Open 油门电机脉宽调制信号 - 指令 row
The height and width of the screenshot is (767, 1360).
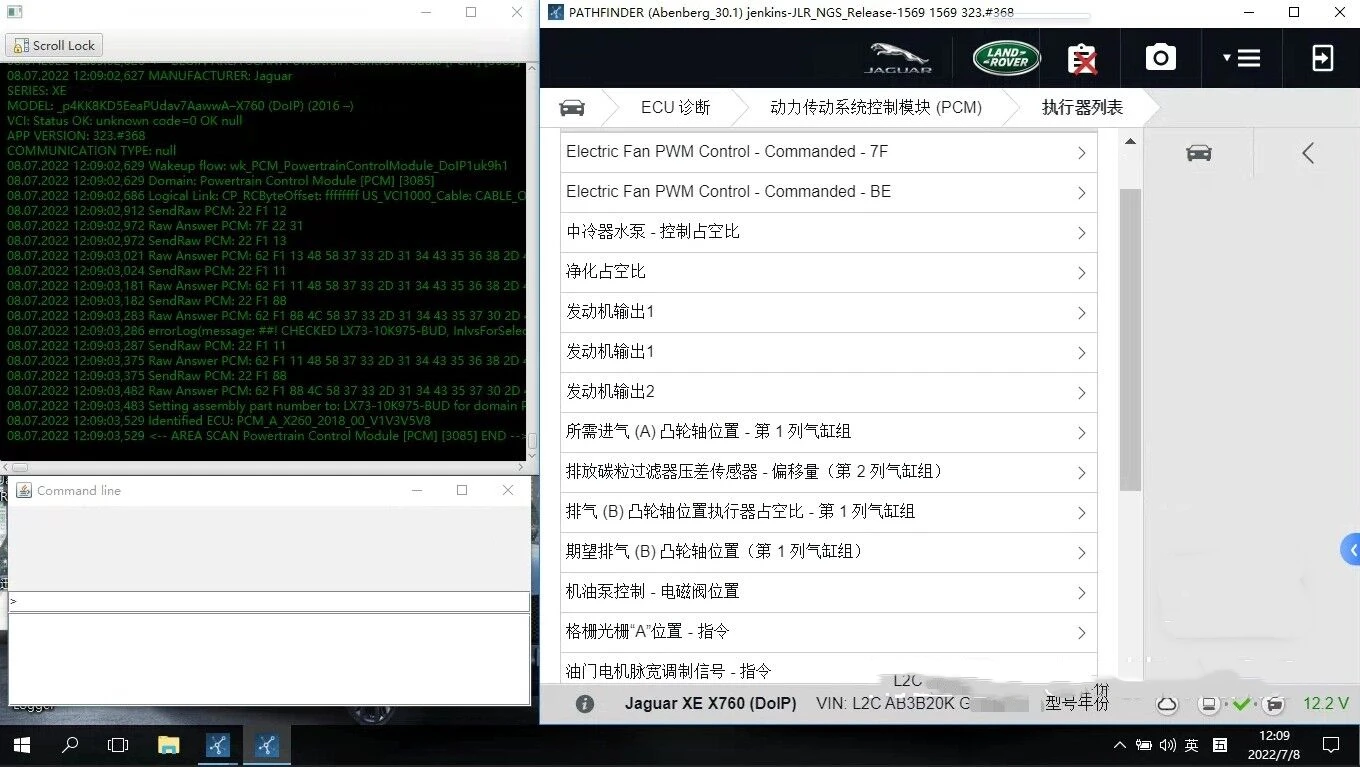tap(828, 669)
